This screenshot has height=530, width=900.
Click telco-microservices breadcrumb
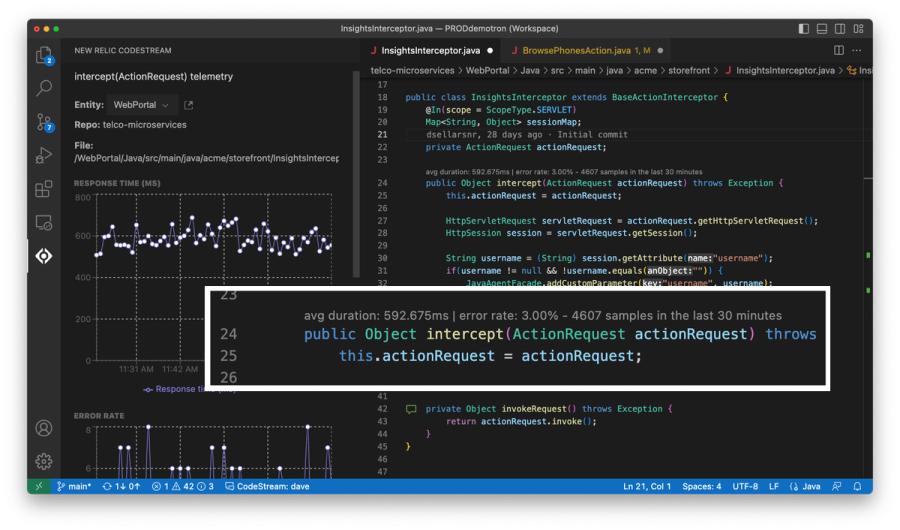412,70
